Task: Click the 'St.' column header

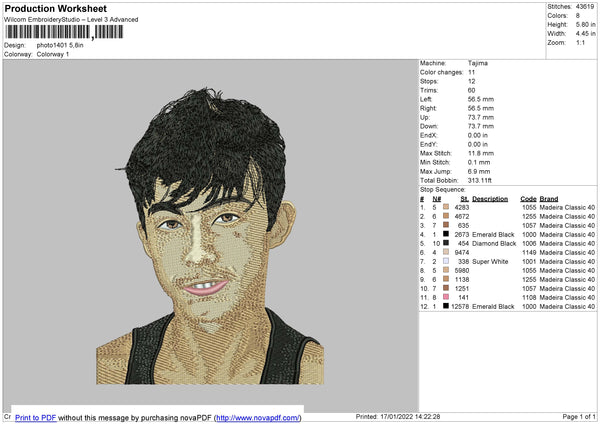Action: [465, 199]
